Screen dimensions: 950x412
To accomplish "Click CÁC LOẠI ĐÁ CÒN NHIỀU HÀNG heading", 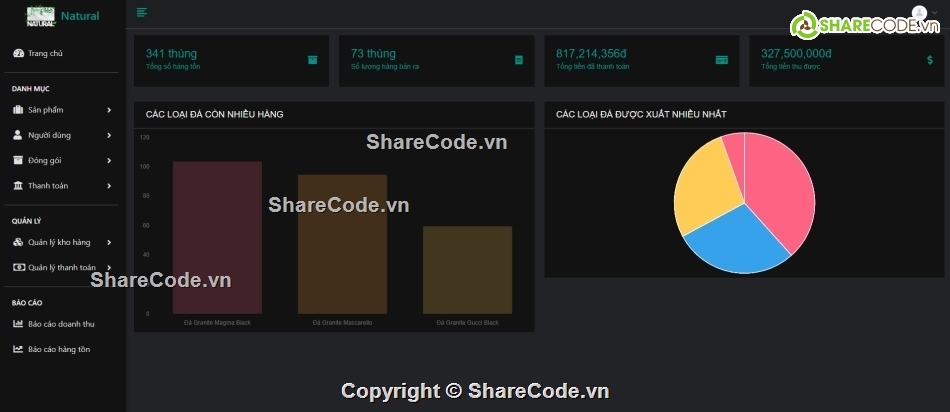I will coord(214,115).
